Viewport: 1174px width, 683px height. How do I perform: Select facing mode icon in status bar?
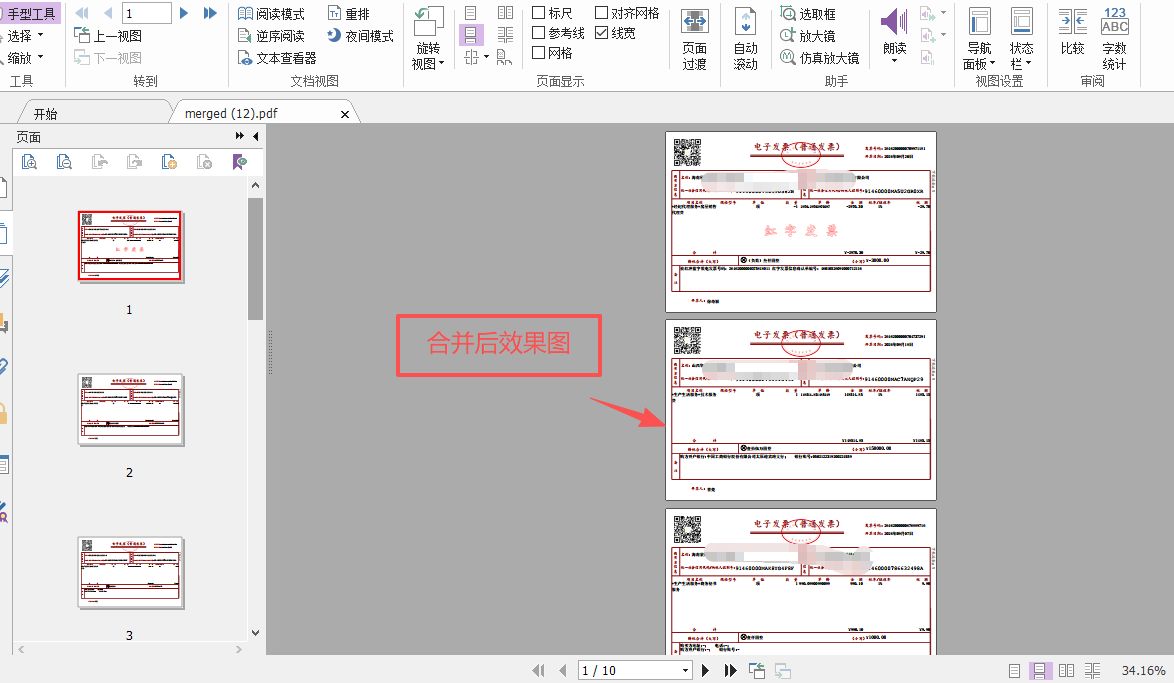tap(1067, 671)
